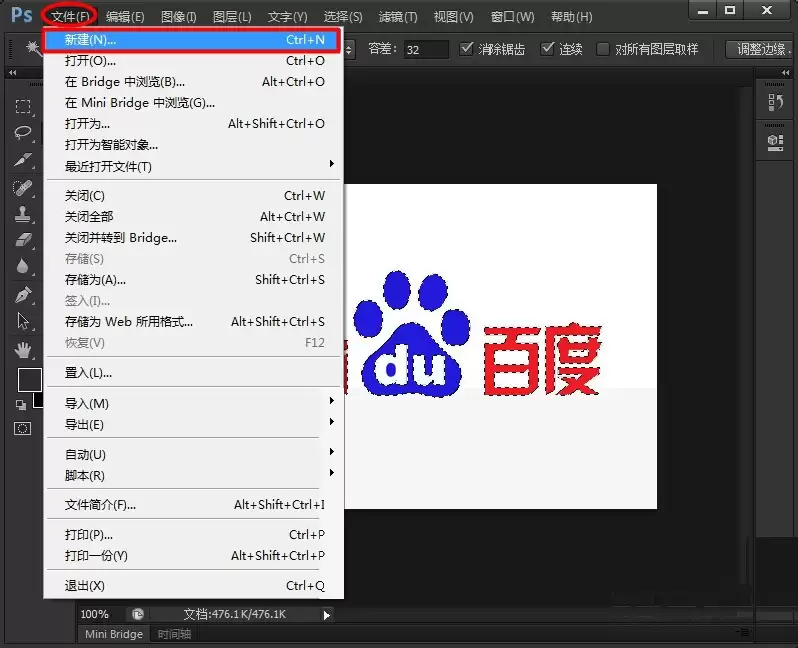Viewport: 798px width, 648px height.
Task: Expand the left toolbar double arrows
Action: [12, 73]
